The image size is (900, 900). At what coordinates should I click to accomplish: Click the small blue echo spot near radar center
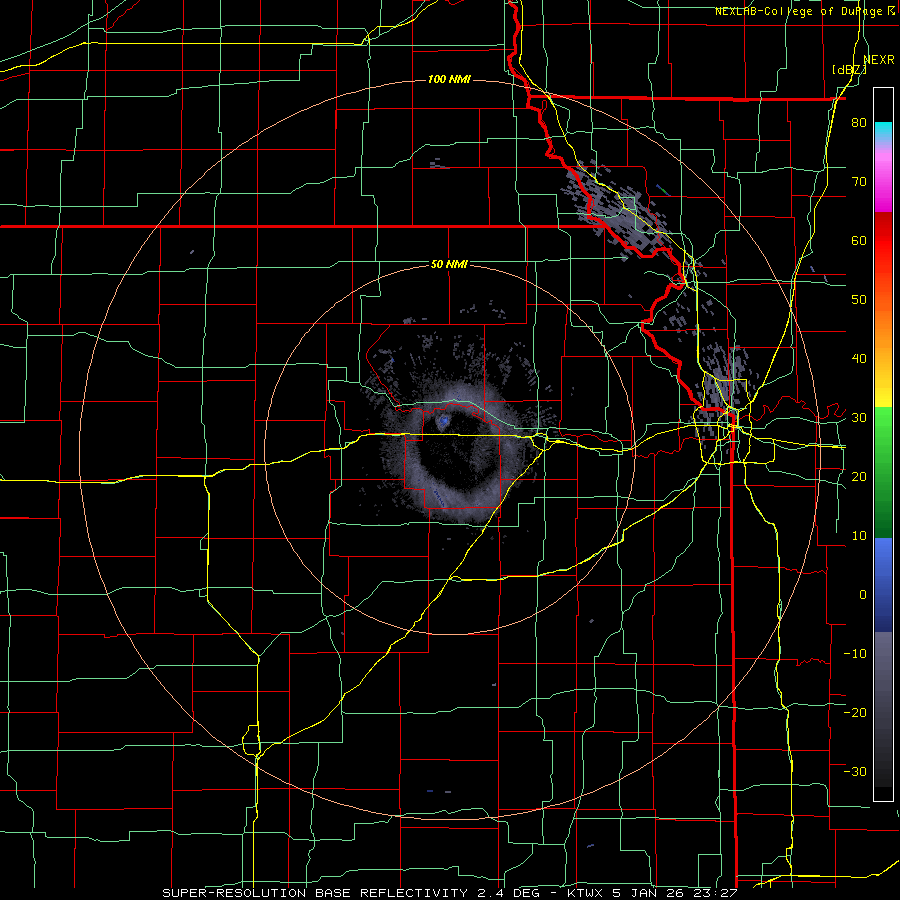[443, 422]
